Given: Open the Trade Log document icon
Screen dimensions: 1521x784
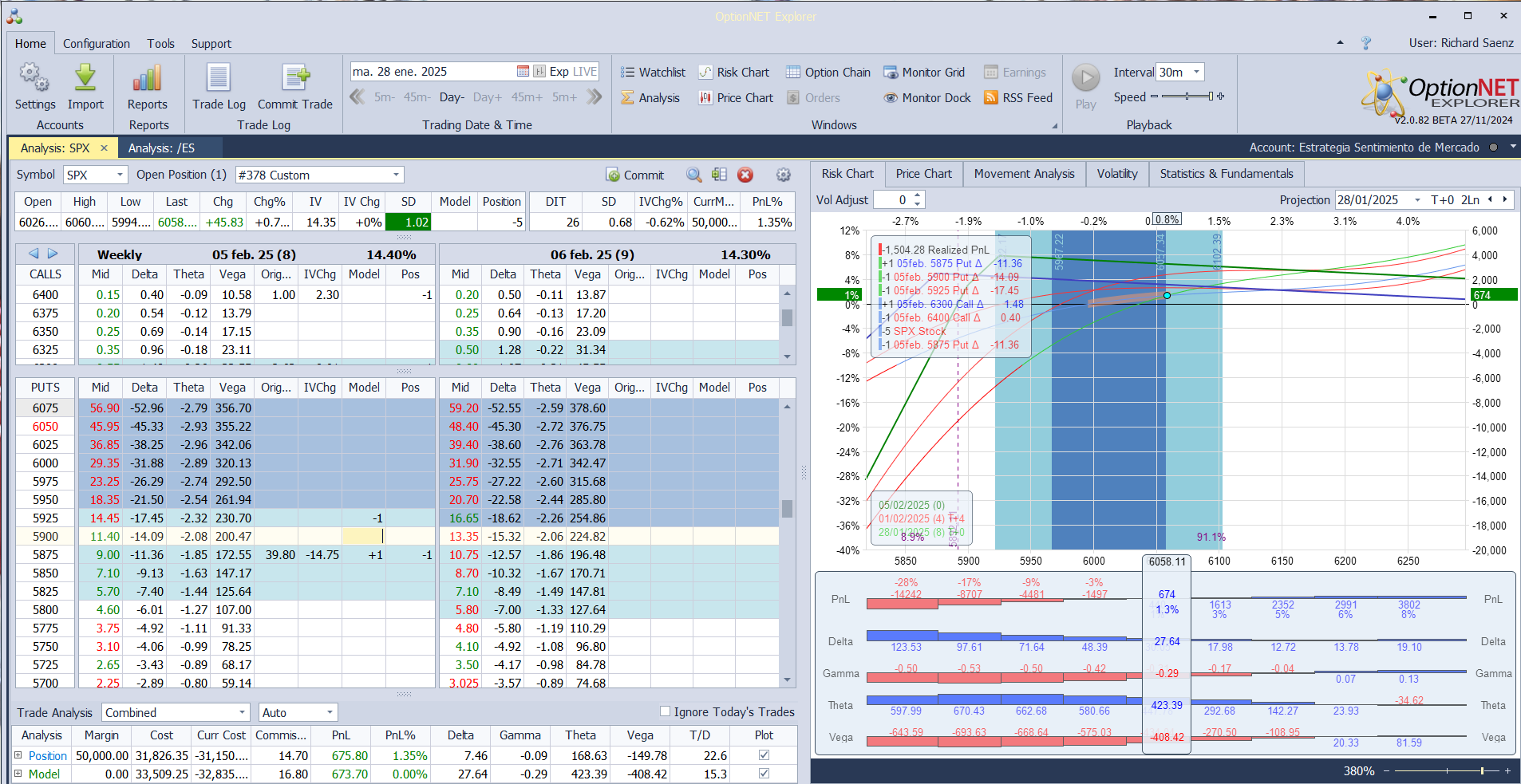Looking at the screenshot, I should click(219, 78).
